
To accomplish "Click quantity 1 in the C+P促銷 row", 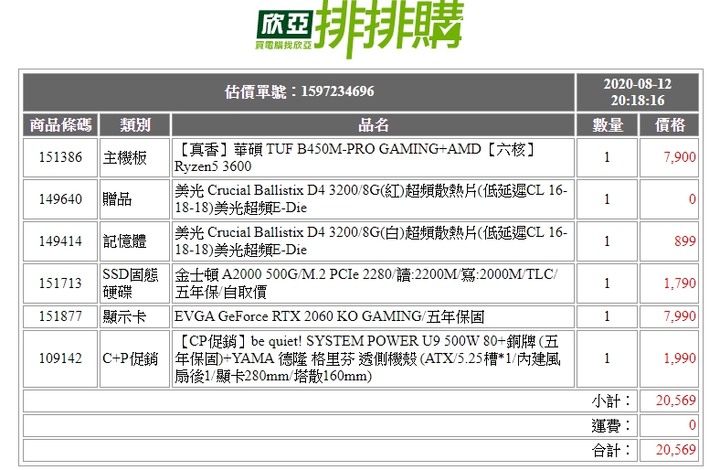I will (x=607, y=358).
